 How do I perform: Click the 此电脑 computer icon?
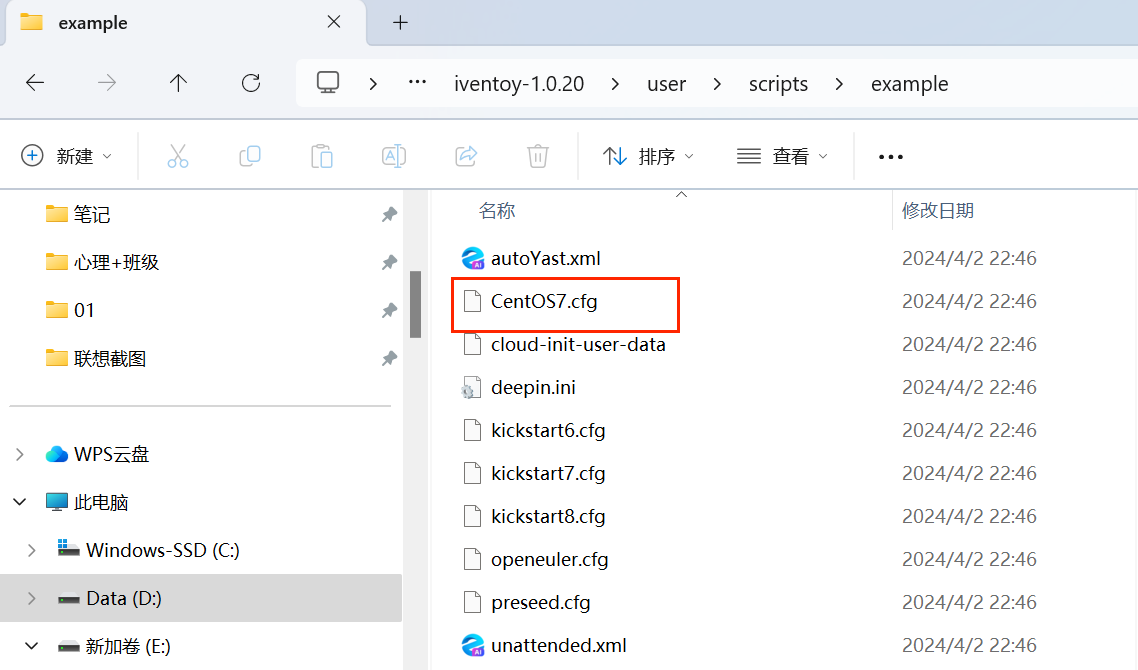(57, 502)
